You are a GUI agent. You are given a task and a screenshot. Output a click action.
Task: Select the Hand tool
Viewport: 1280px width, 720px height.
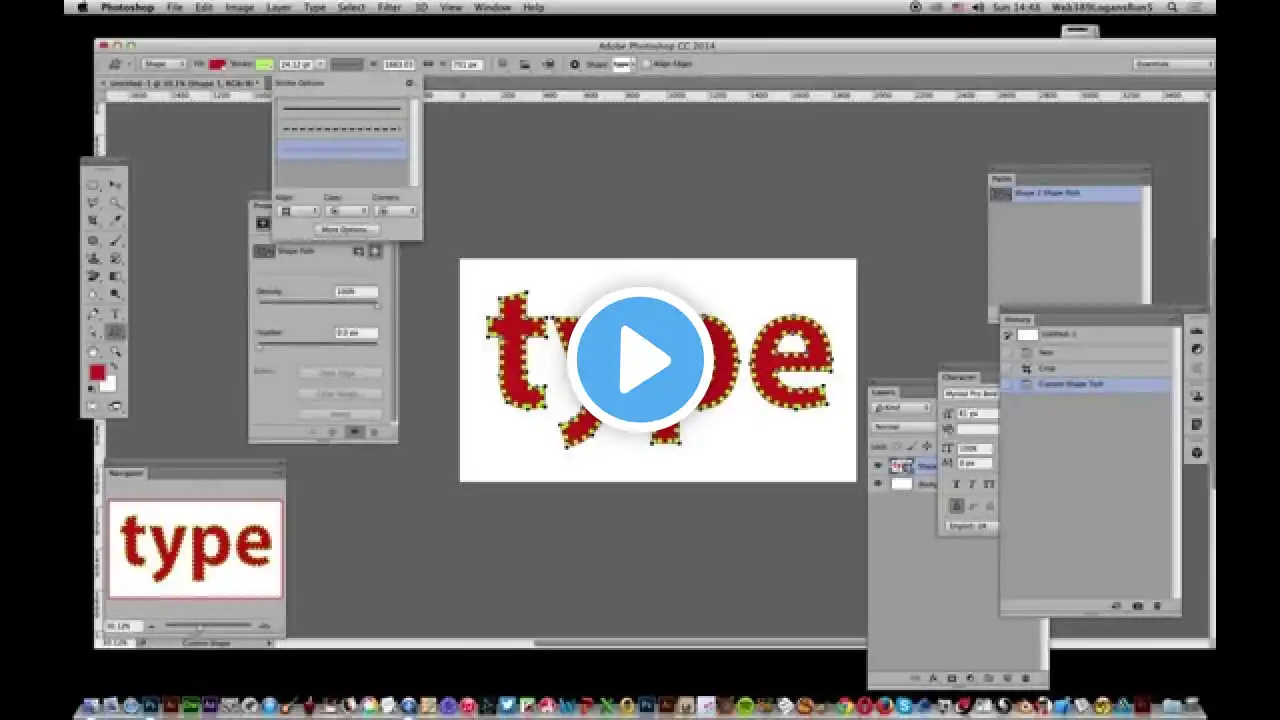[x=93, y=350]
